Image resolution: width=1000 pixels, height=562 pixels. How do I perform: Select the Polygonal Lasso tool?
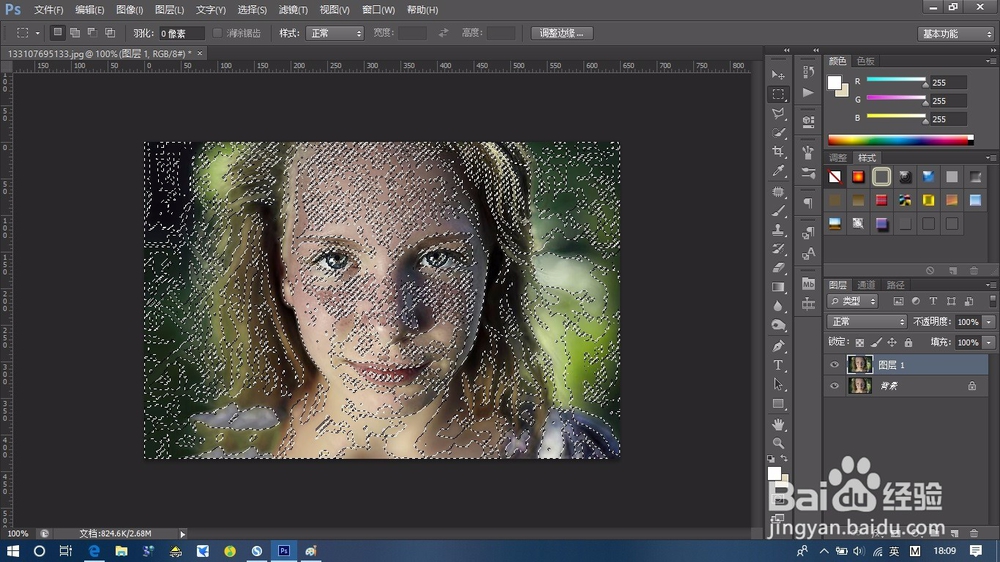(778, 114)
